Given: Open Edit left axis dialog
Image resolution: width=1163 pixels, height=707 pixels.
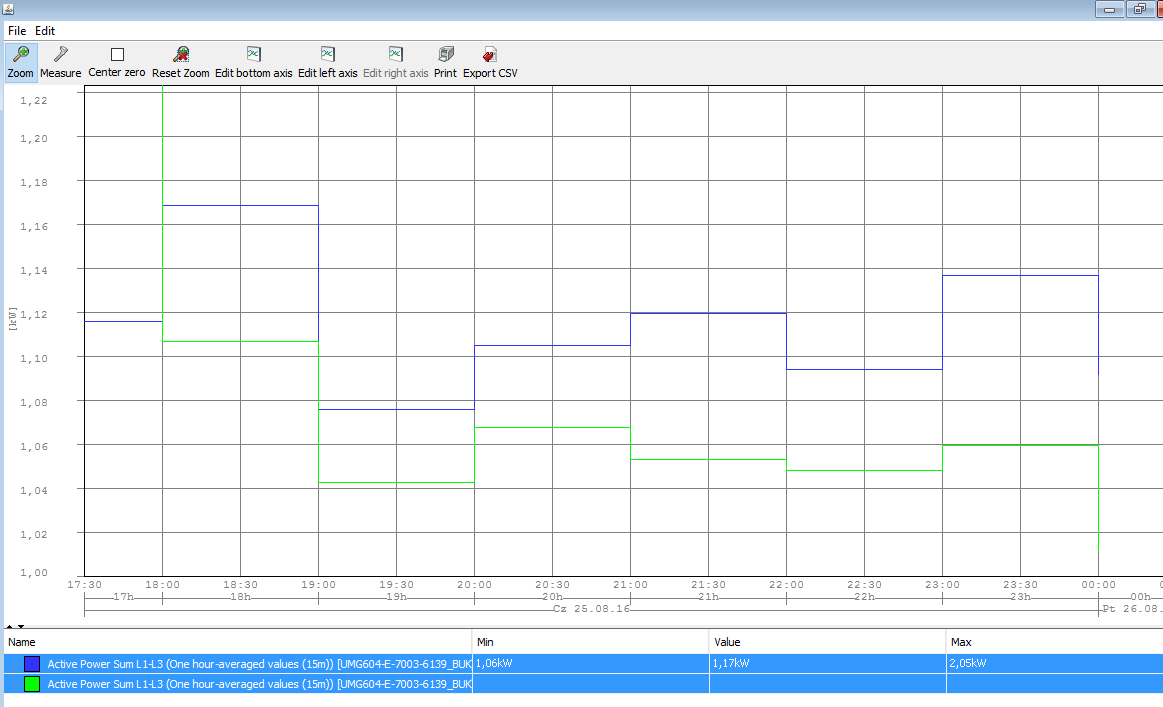Looking at the screenshot, I should tap(327, 62).
